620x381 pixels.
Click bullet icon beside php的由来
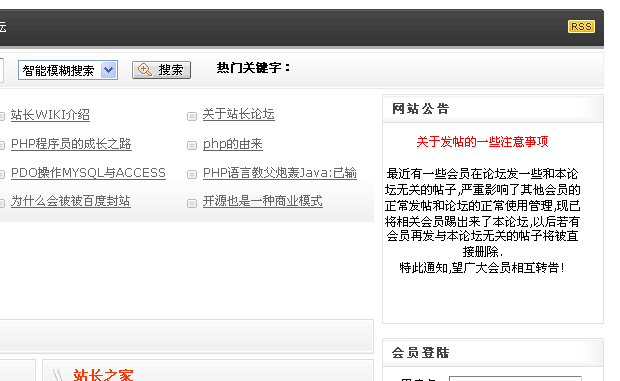pyautogui.click(x=192, y=145)
